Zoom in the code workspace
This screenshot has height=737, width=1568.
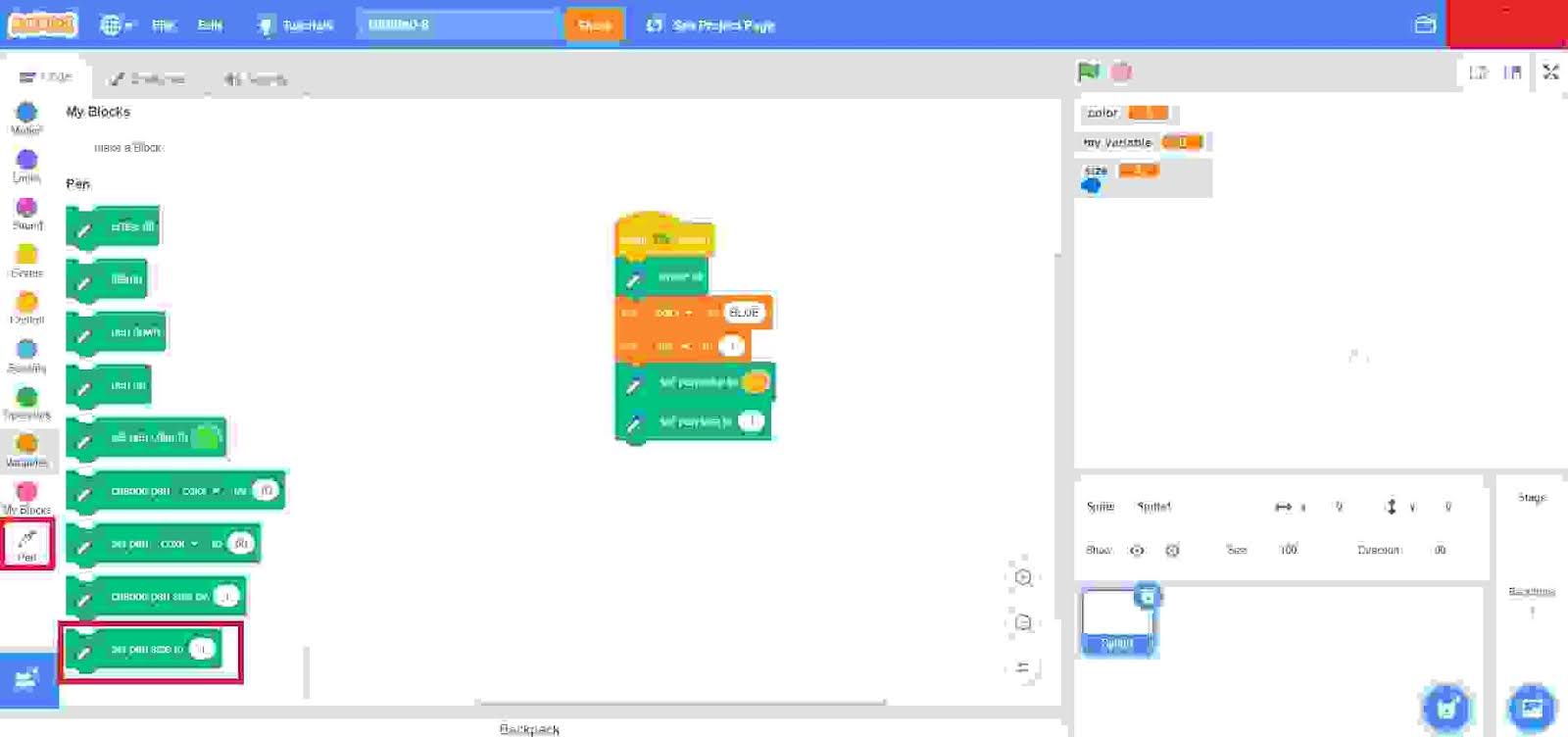(x=1023, y=577)
